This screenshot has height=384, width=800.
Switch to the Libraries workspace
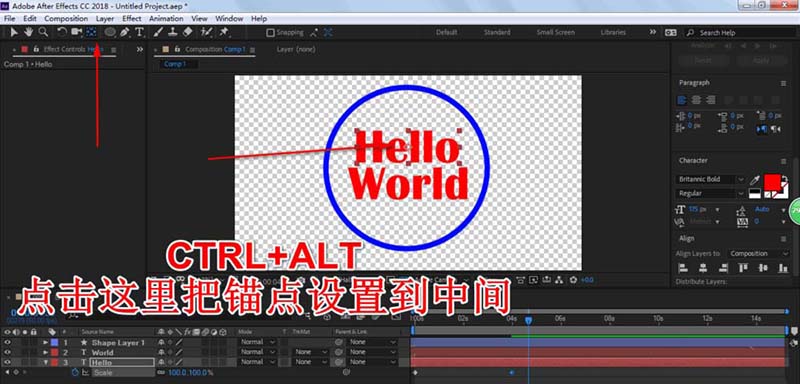click(613, 33)
